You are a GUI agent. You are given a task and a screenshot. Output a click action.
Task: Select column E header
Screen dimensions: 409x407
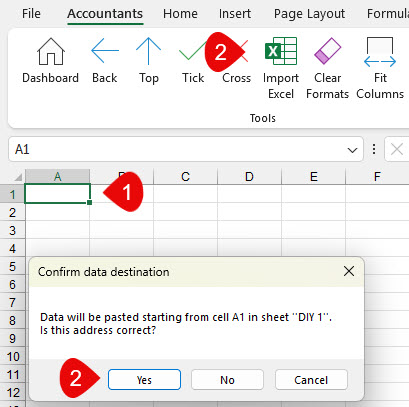[313, 176]
